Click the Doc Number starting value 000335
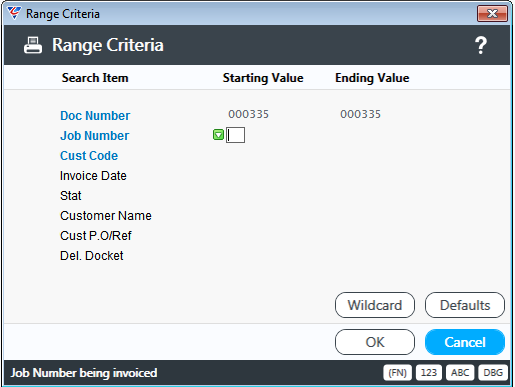515x387 pixels. 248,114
